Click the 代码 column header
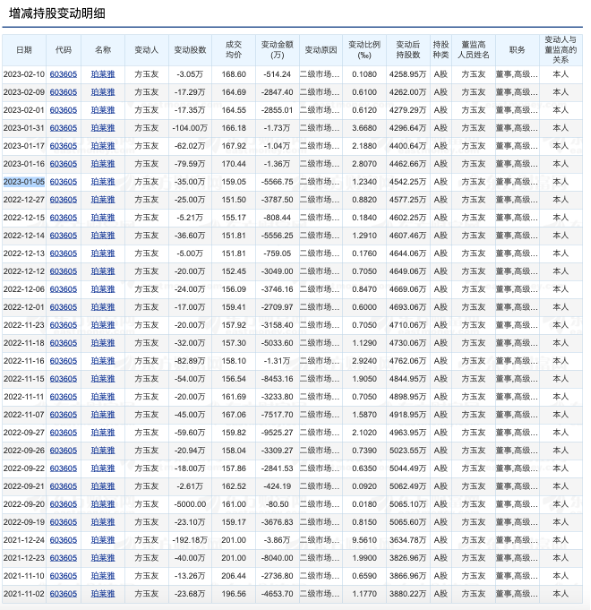The height and width of the screenshot is (610, 591). coord(63,50)
